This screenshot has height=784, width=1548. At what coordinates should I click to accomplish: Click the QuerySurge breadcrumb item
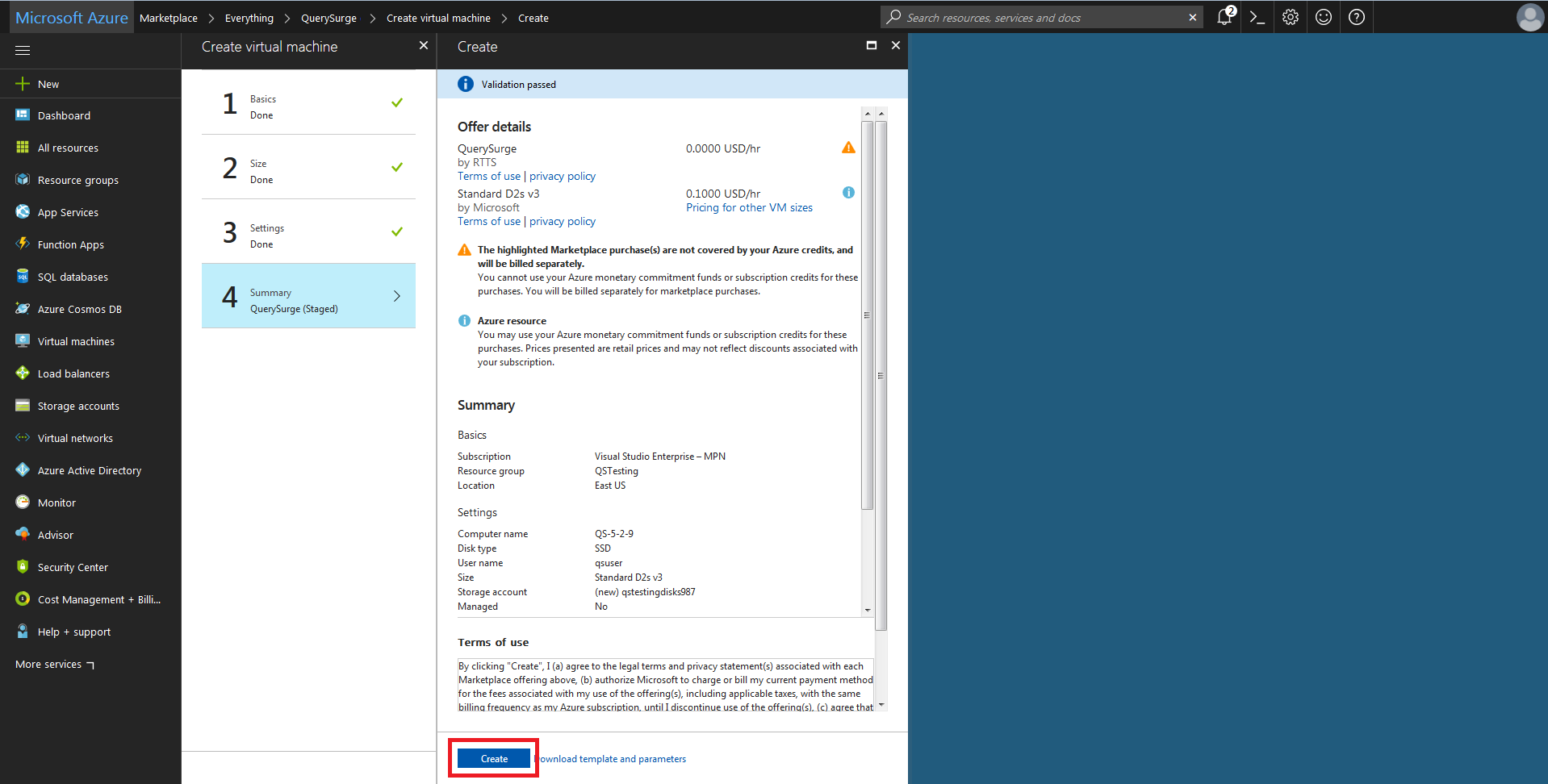click(x=328, y=18)
